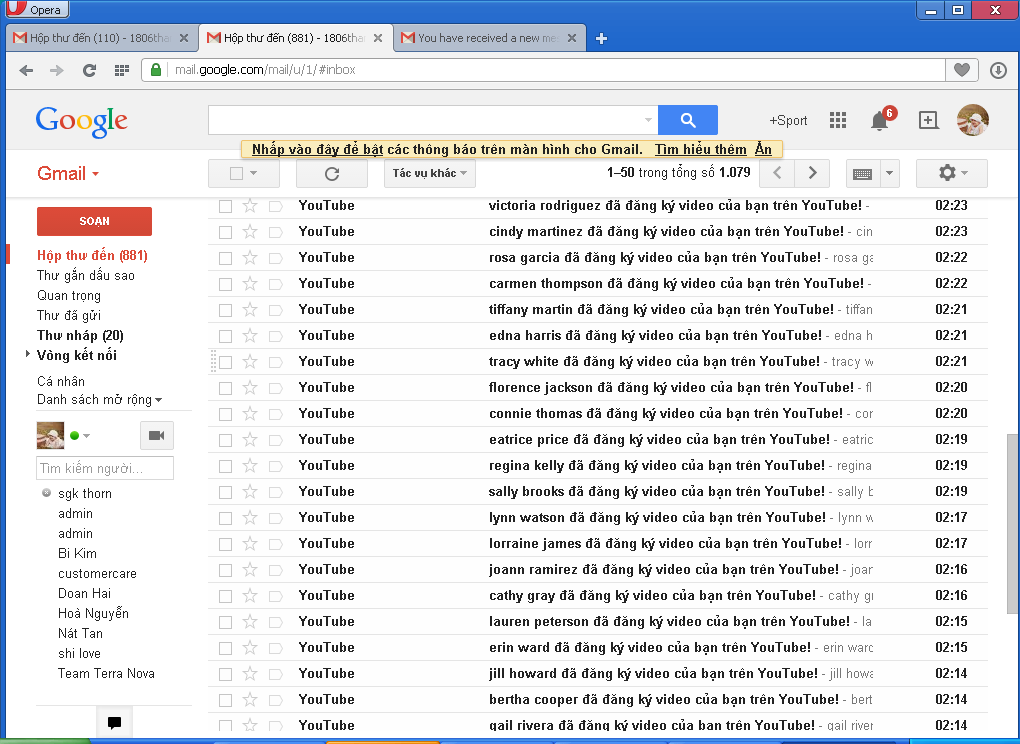Click the Opera browser reload button

coord(89,70)
